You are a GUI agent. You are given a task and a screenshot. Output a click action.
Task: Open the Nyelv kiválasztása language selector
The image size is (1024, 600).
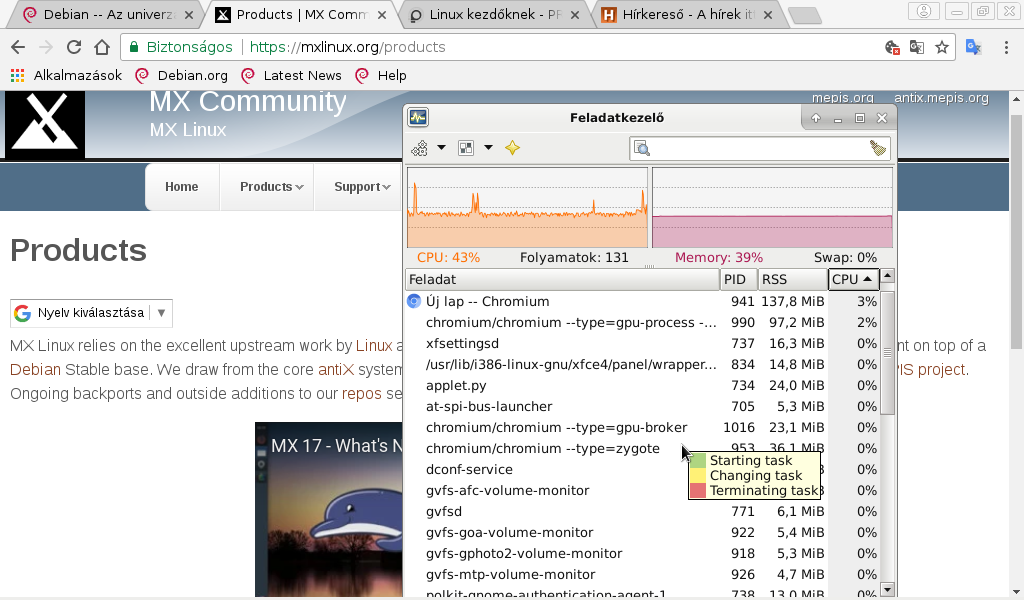tap(91, 313)
